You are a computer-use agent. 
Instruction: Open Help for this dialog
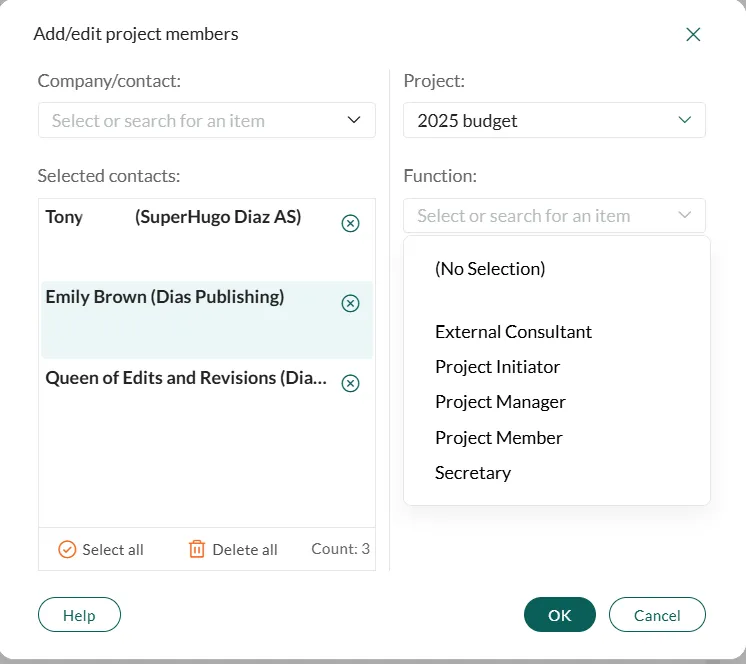[79, 615]
